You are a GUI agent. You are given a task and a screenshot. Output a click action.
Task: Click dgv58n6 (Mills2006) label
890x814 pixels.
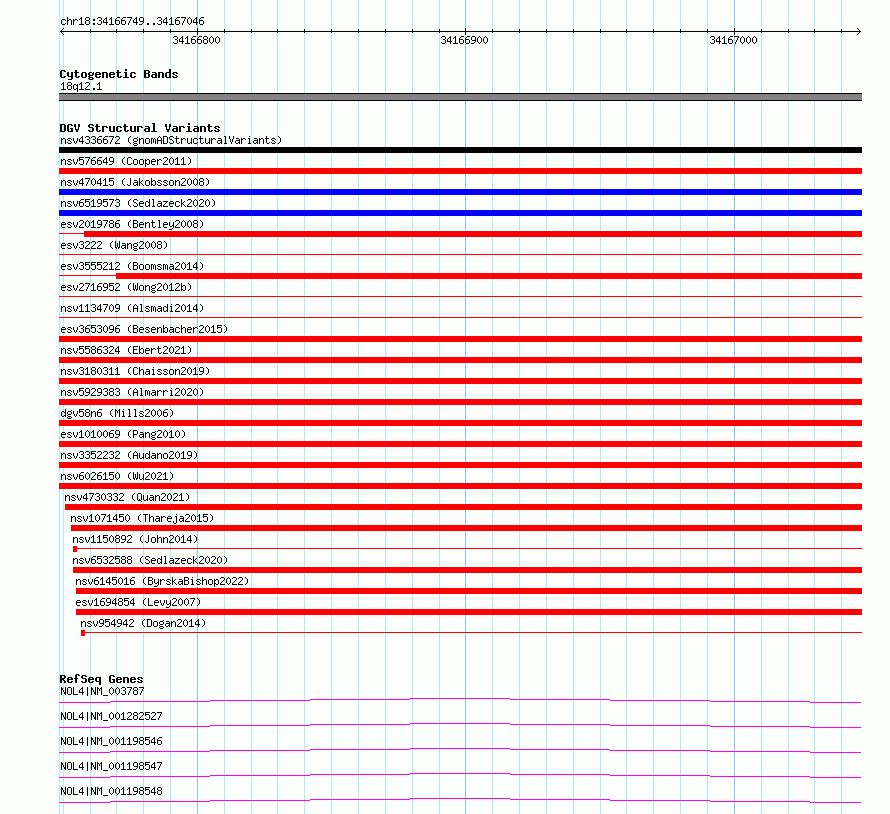coord(117,413)
